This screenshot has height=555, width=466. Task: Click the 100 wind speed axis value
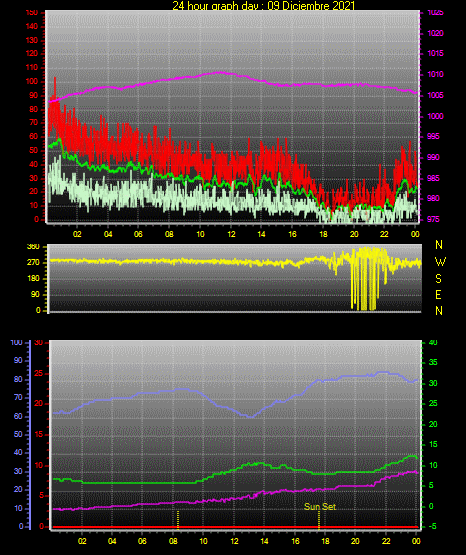tap(32, 81)
